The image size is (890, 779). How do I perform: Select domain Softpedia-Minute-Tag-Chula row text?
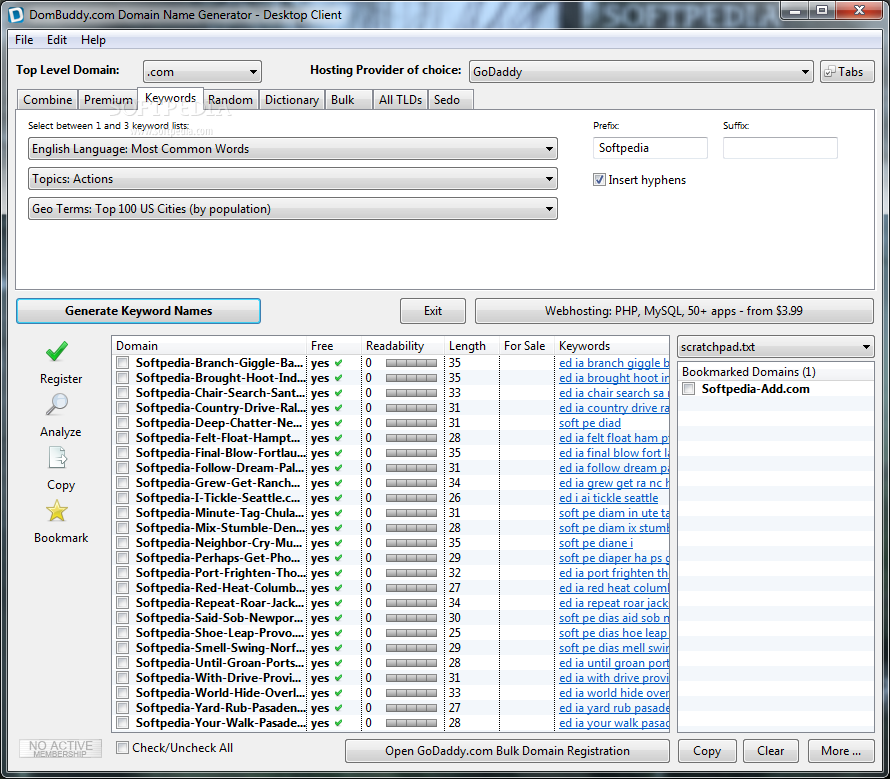coord(220,513)
